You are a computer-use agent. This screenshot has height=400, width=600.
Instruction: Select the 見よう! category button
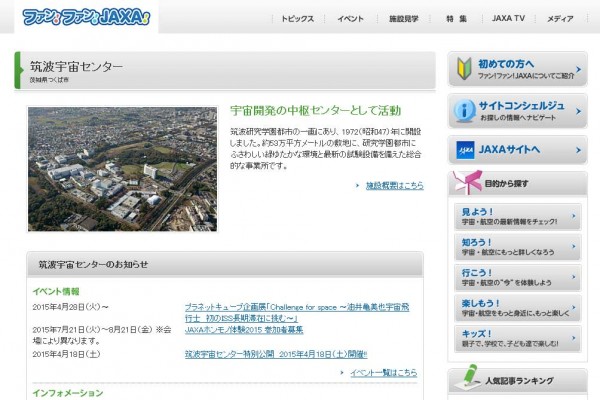tap(517, 216)
